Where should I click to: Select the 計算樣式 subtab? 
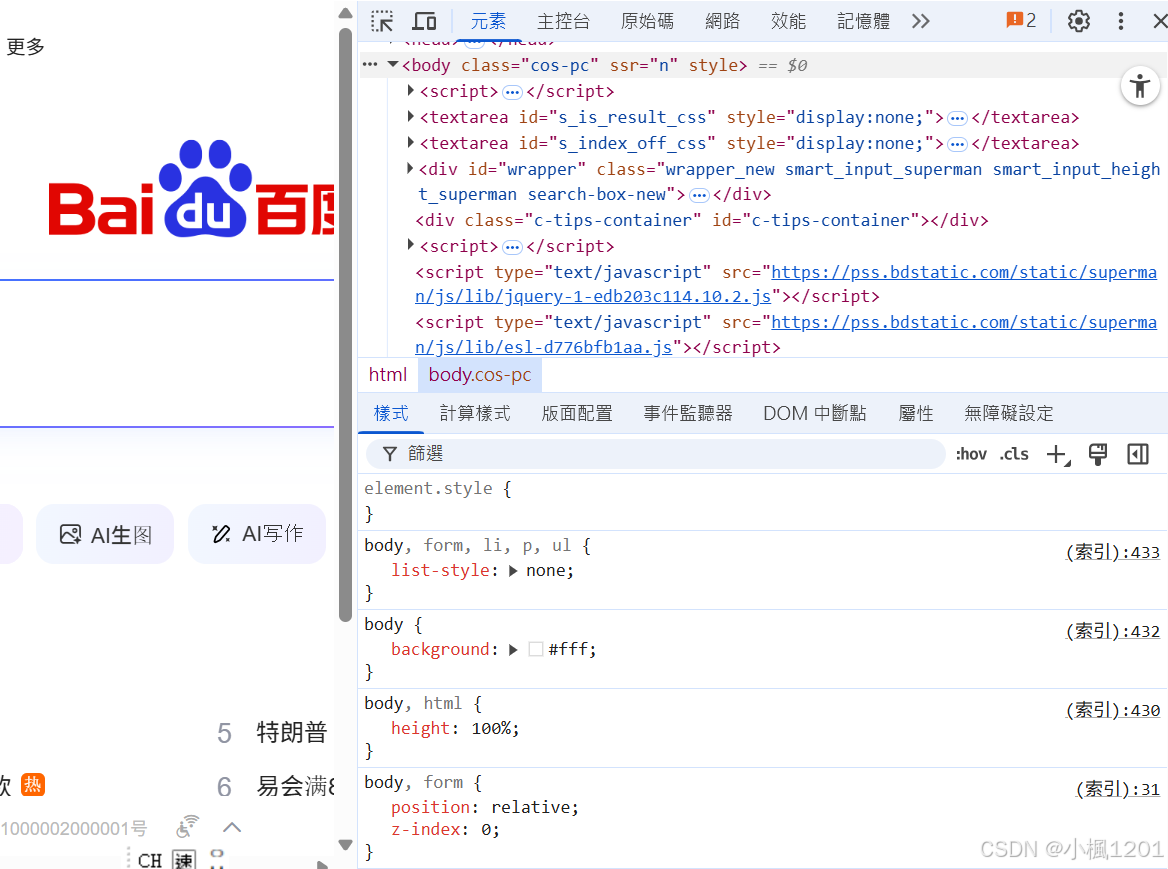(475, 413)
